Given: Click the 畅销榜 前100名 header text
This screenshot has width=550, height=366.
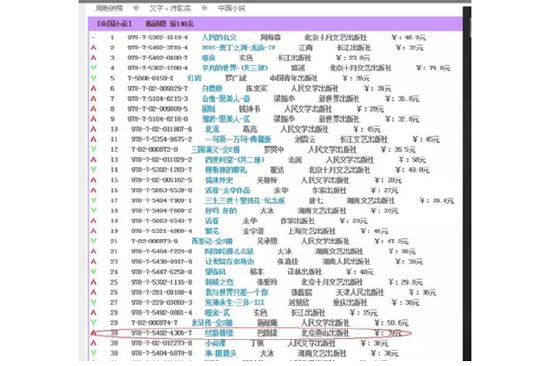Looking at the screenshot, I should pos(169,24).
